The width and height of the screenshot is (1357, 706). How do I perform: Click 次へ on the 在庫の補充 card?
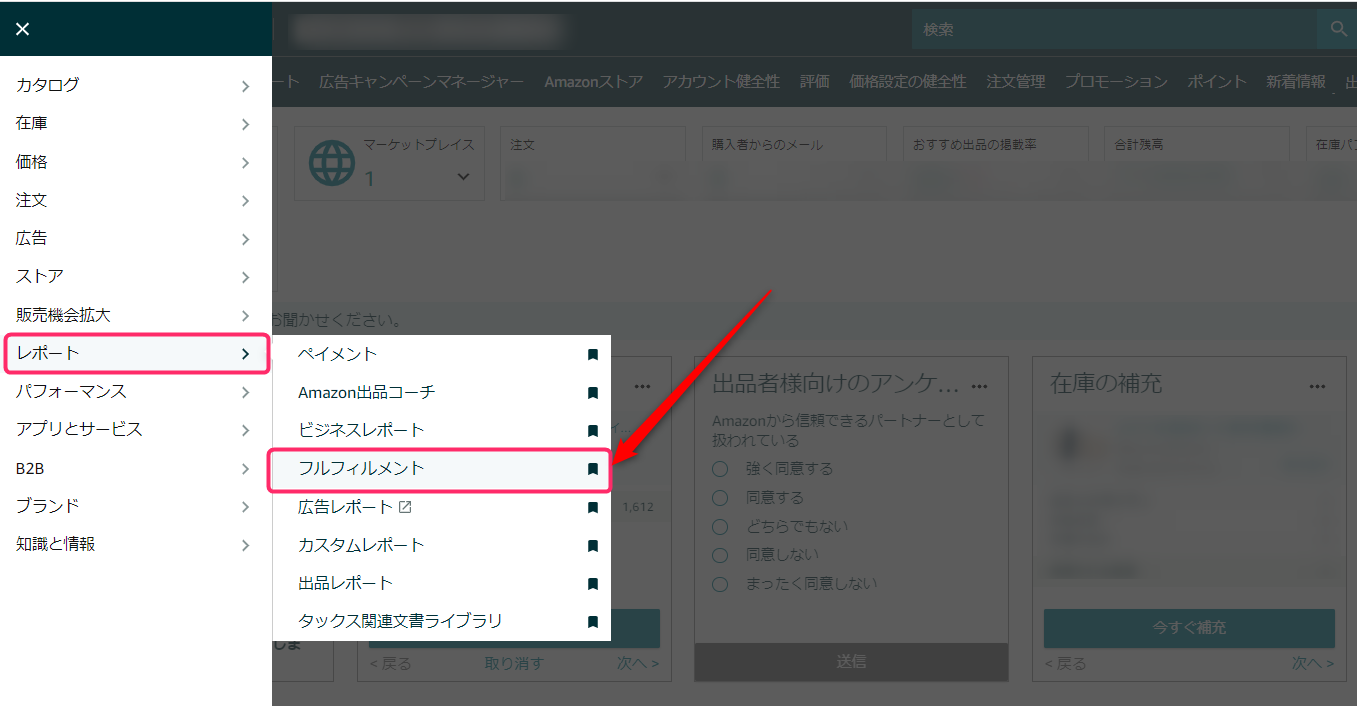click(x=1313, y=663)
